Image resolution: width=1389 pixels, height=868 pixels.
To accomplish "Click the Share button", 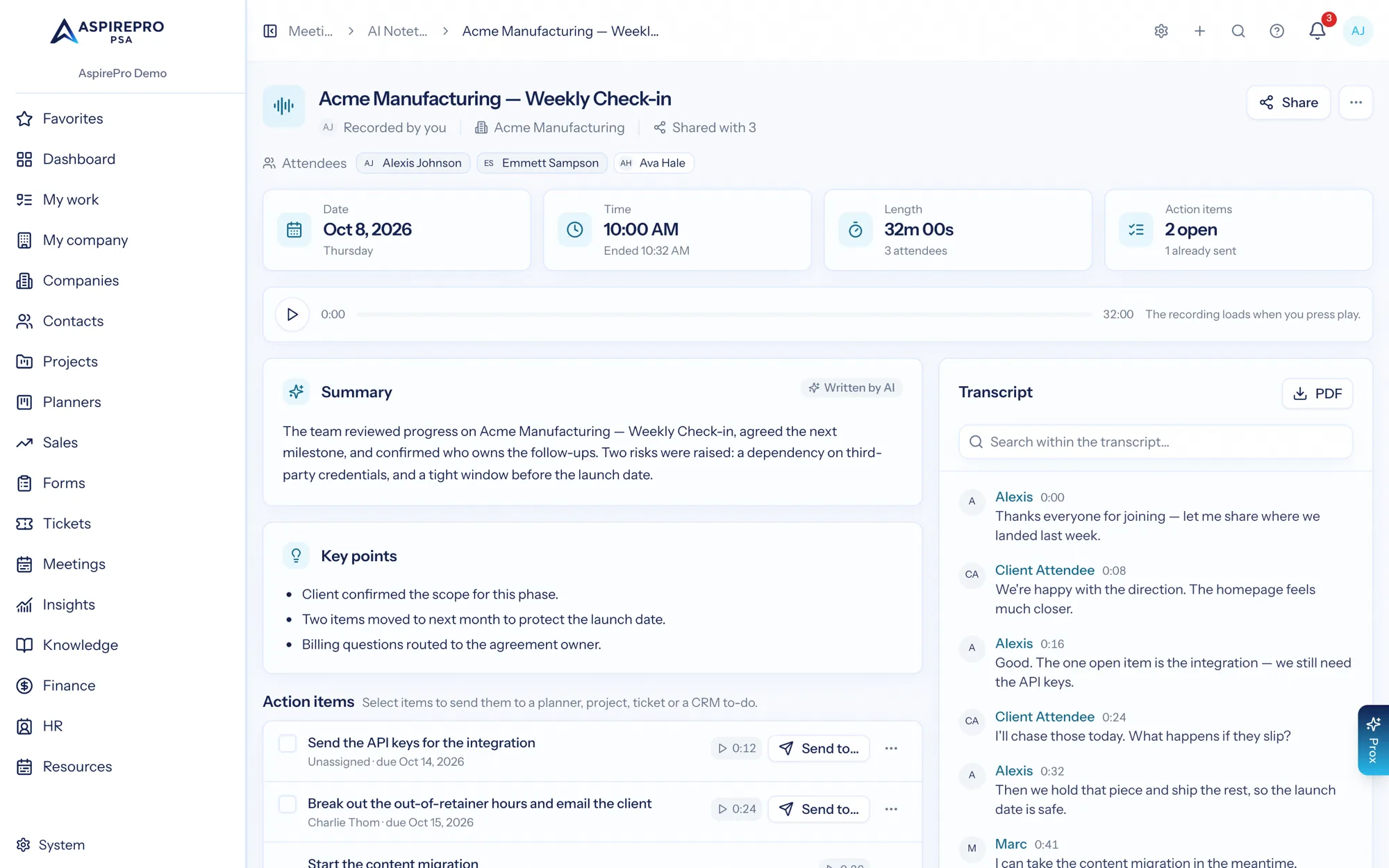I will point(1288,103).
